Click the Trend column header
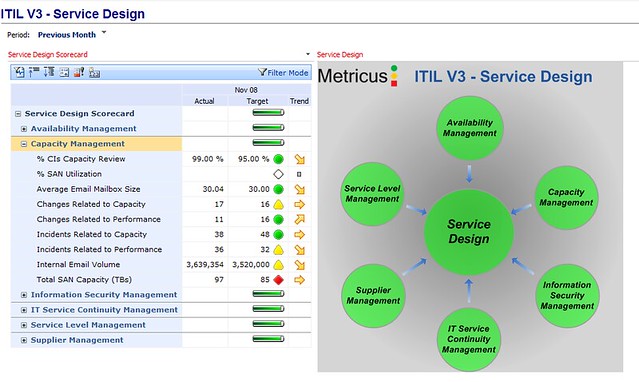The image size is (639, 382). tap(299, 101)
